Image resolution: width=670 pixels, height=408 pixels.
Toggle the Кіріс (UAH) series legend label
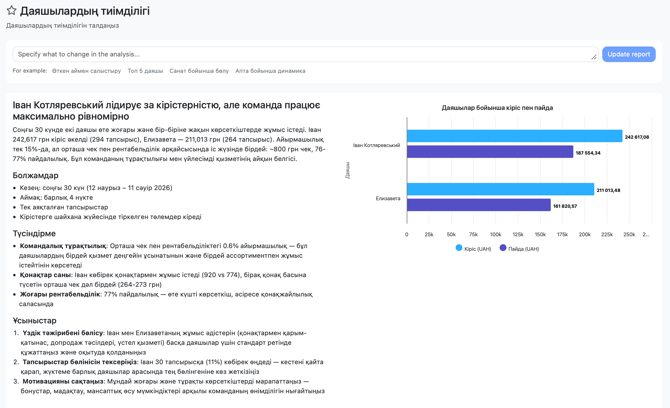tap(478, 249)
